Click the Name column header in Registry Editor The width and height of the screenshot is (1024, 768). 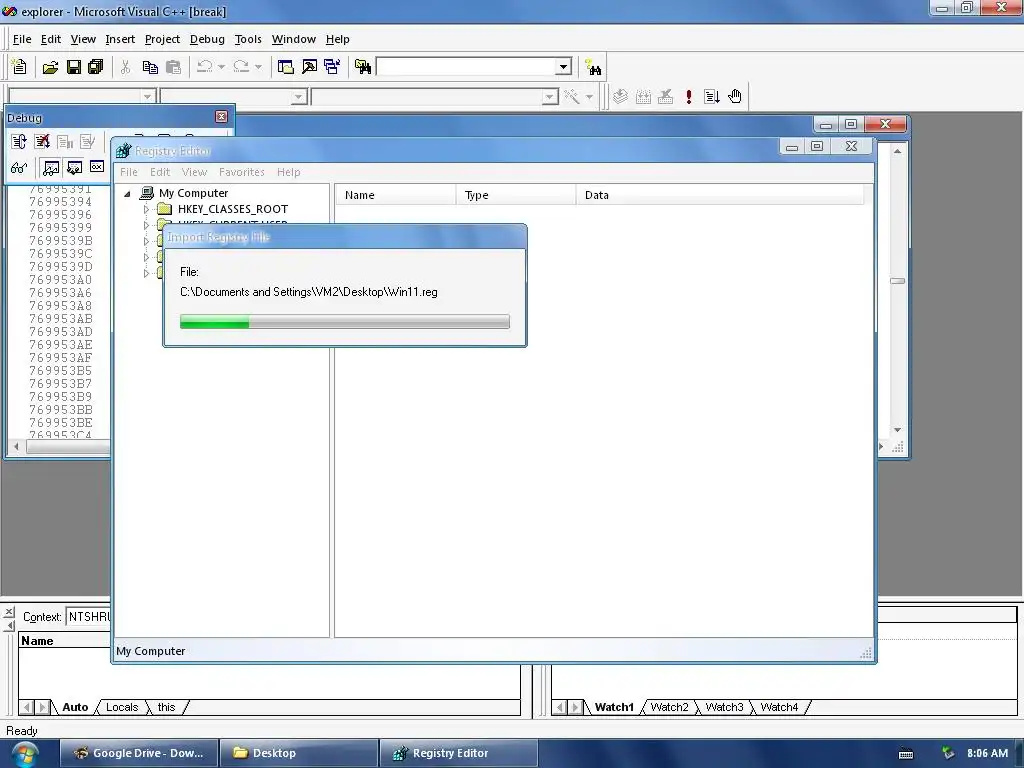coord(396,195)
